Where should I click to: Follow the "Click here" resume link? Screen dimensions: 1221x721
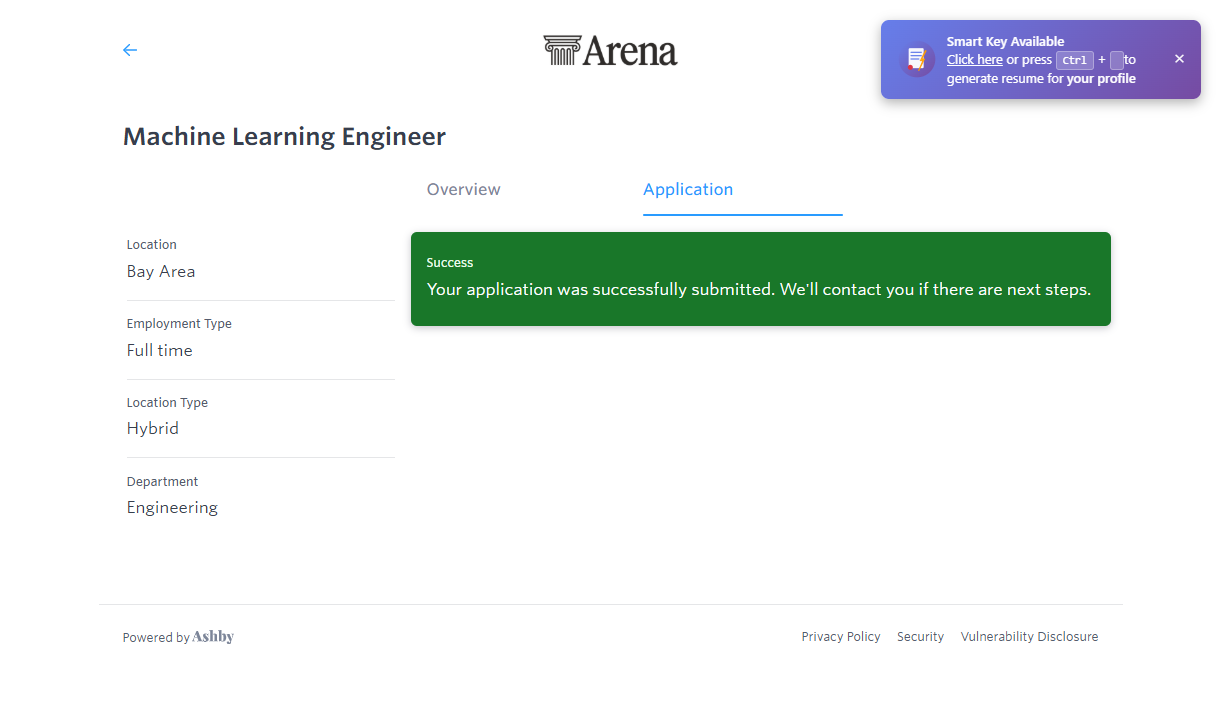point(974,60)
